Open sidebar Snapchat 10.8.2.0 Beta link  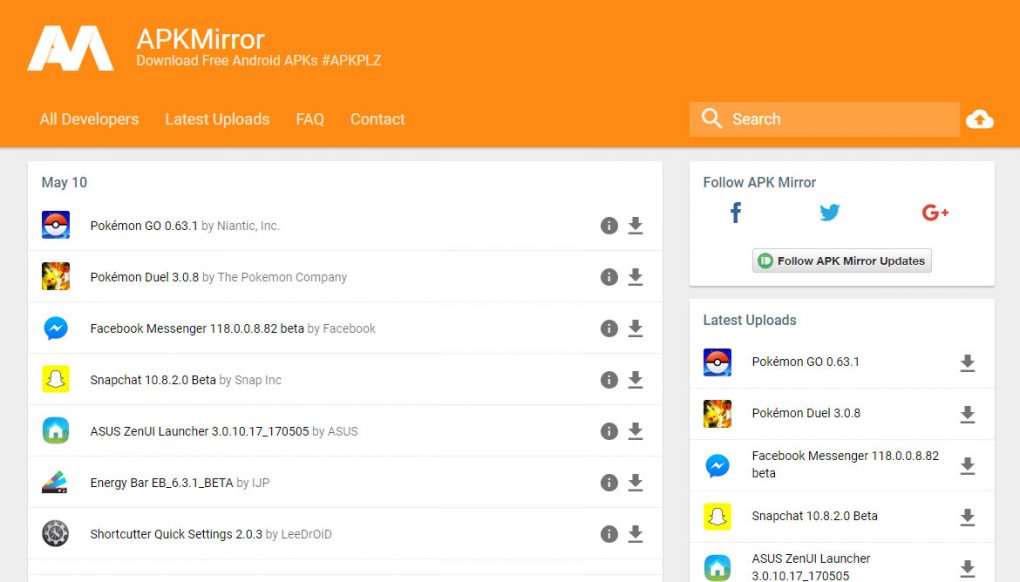click(814, 516)
